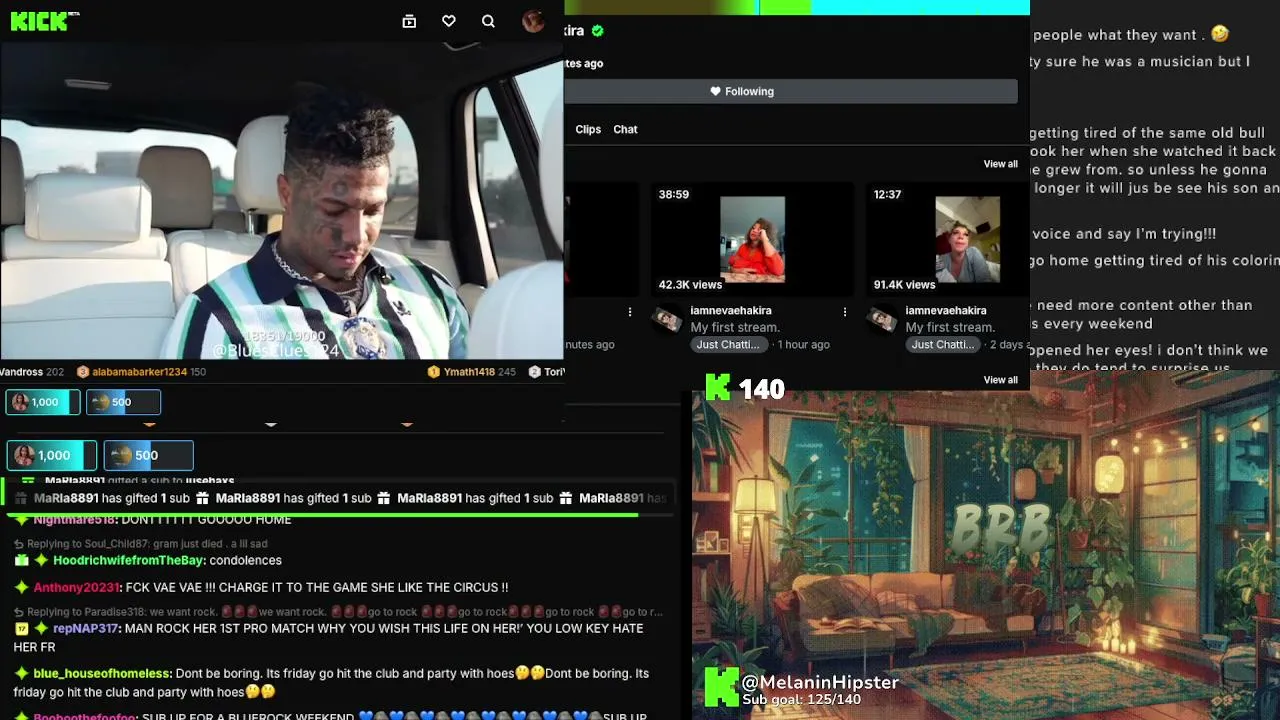
Task: Click Just Chatting tag on the 2 days ago video
Action: [x=942, y=345]
